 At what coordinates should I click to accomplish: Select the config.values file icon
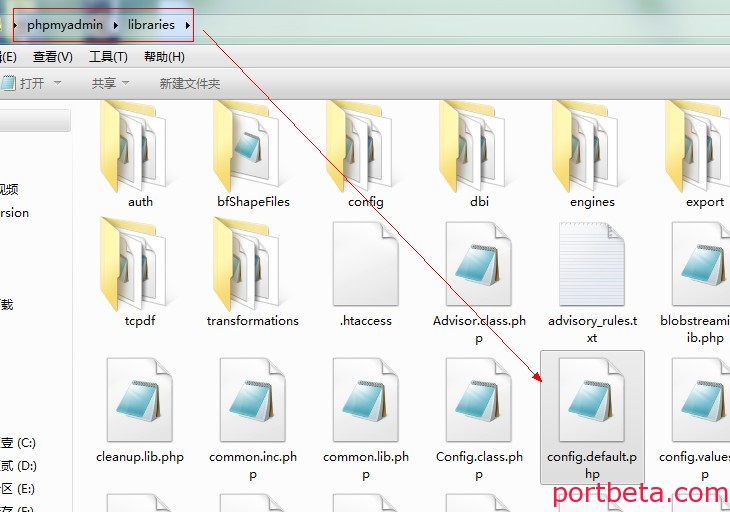[701, 400]
